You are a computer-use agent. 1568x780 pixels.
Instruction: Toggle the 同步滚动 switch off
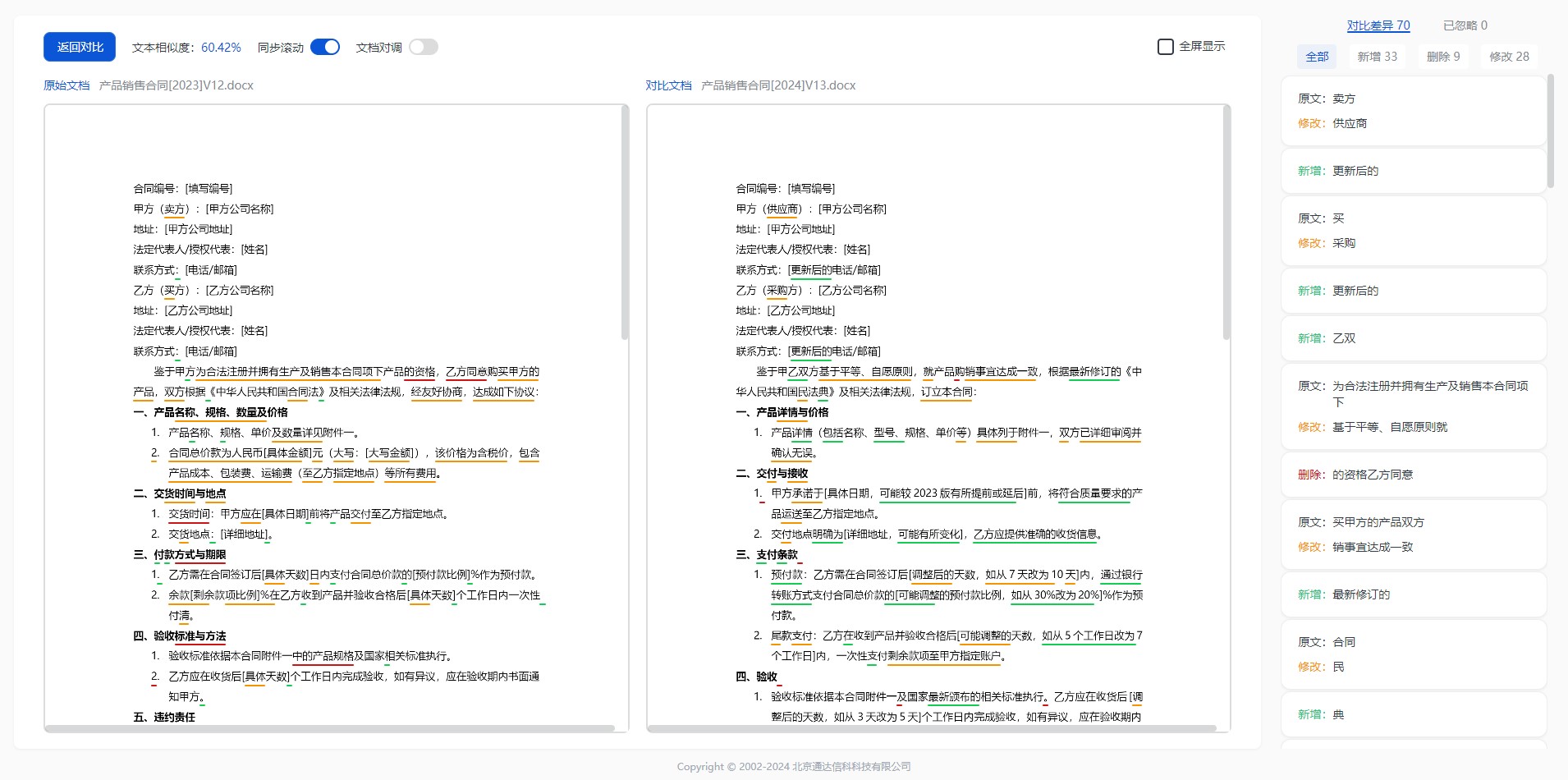325,47
